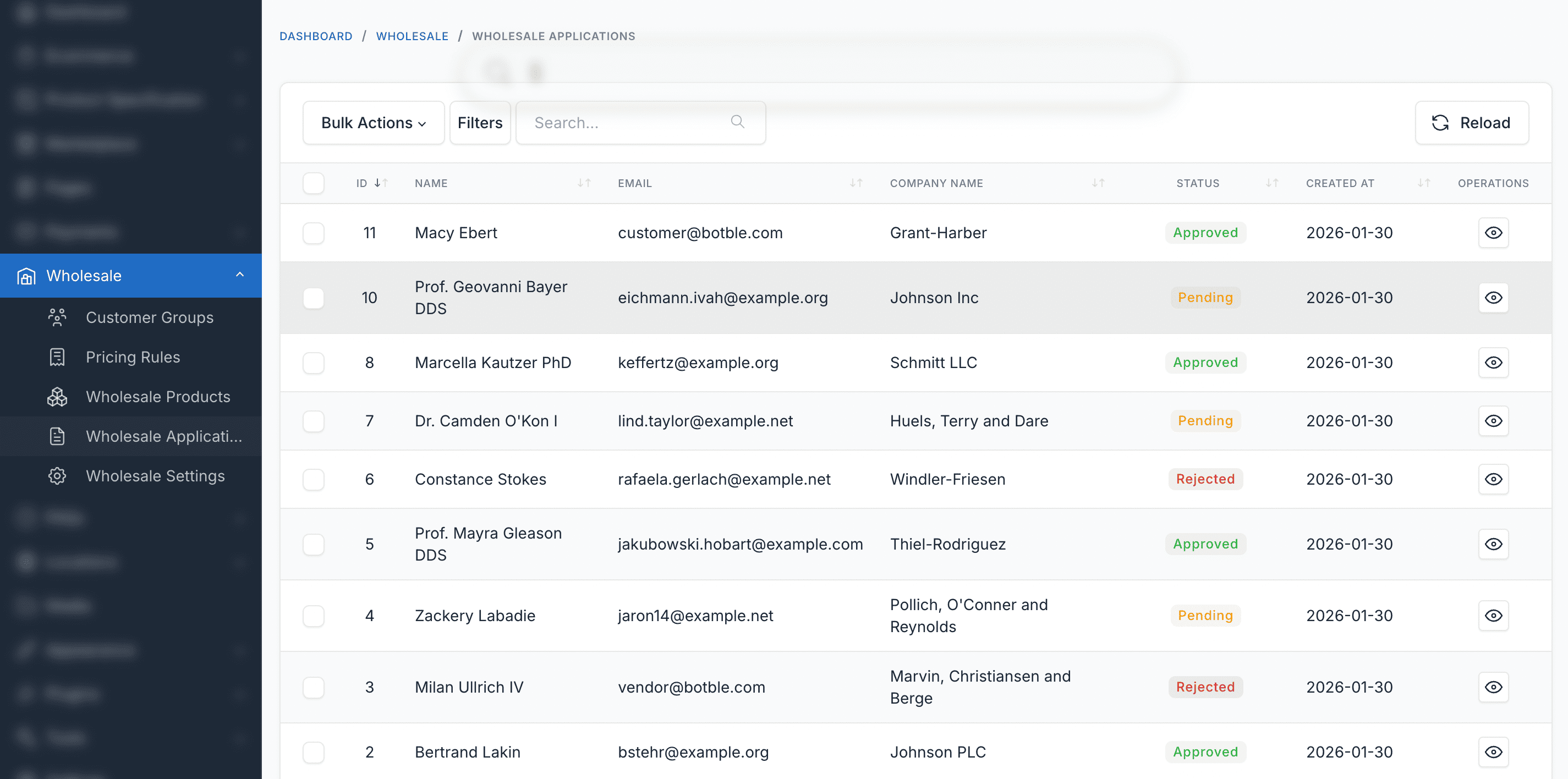Click the Customer Groups people icon
Screen dimensions: 1568x779
click(57, 317)
